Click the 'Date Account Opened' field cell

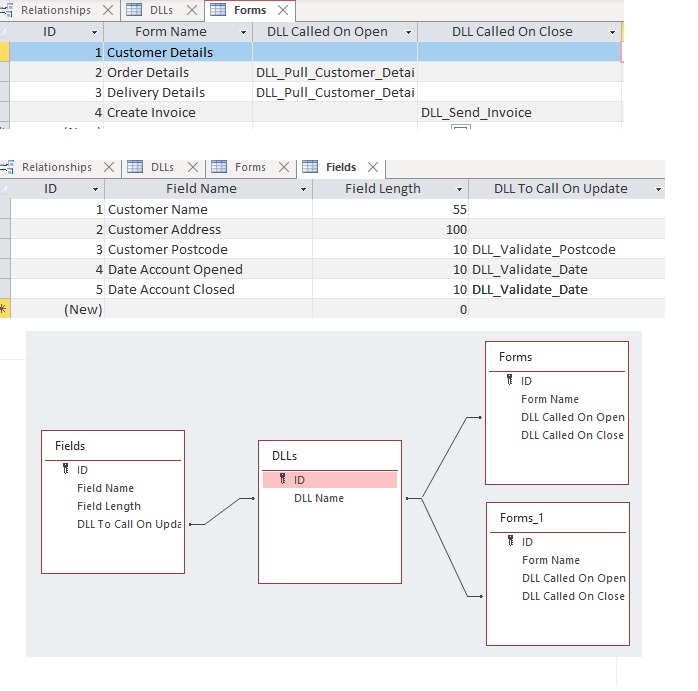click(x=208, y=269)
